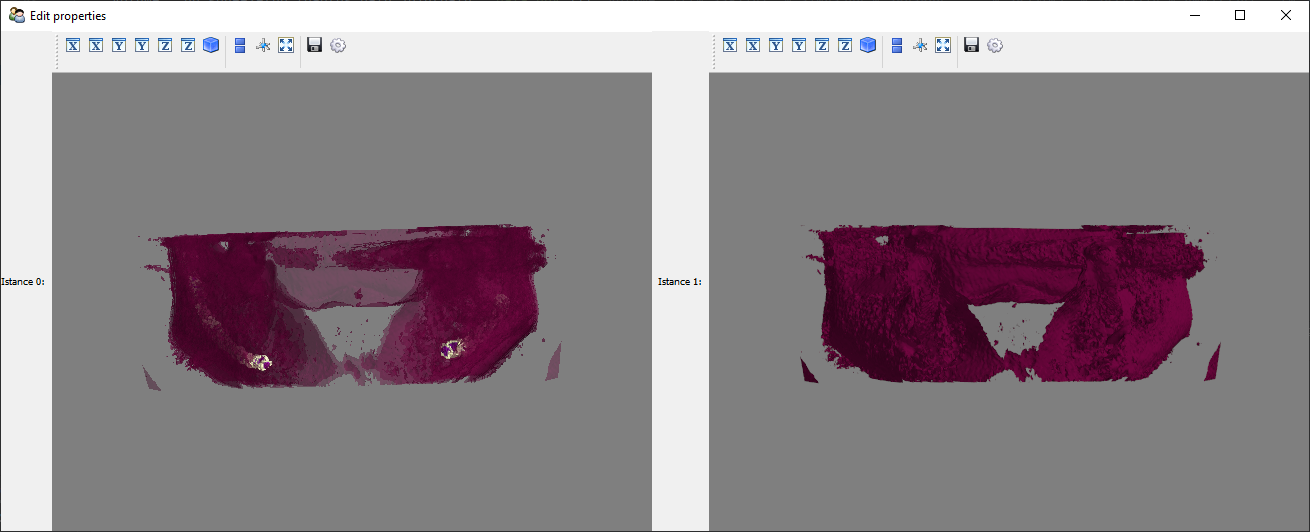1310x532 pixels.
Task: Click axes orientation icon in Istance 0 toolbar
Action: (x=263, y=45)
